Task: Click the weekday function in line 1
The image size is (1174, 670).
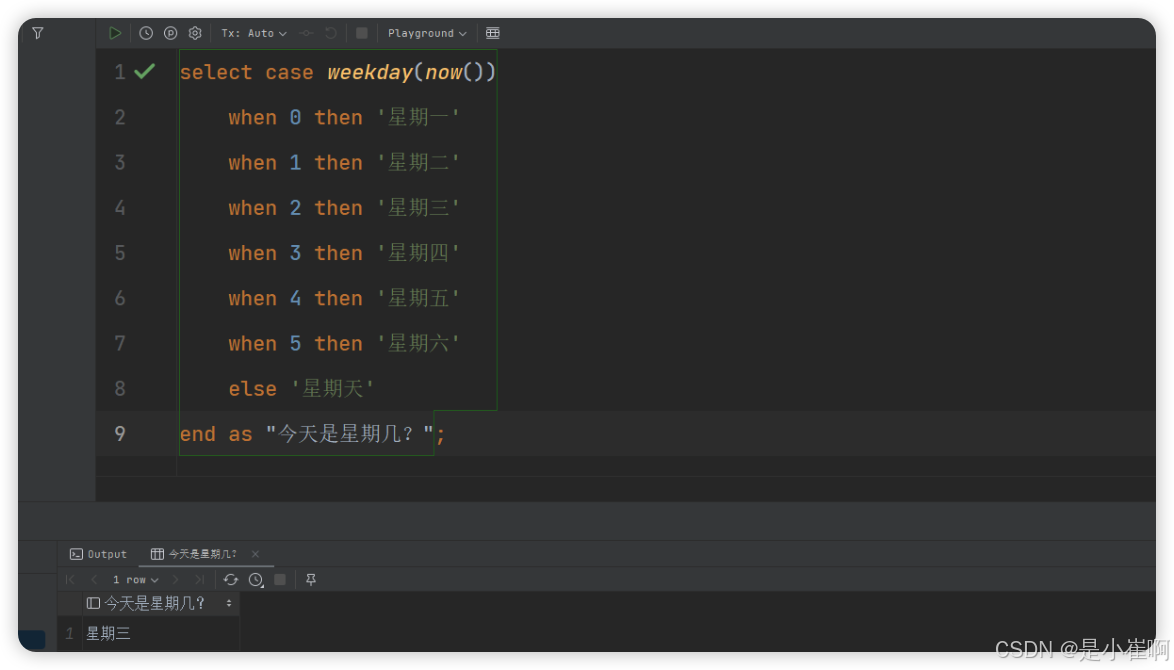Action: (x=370, y=72)
